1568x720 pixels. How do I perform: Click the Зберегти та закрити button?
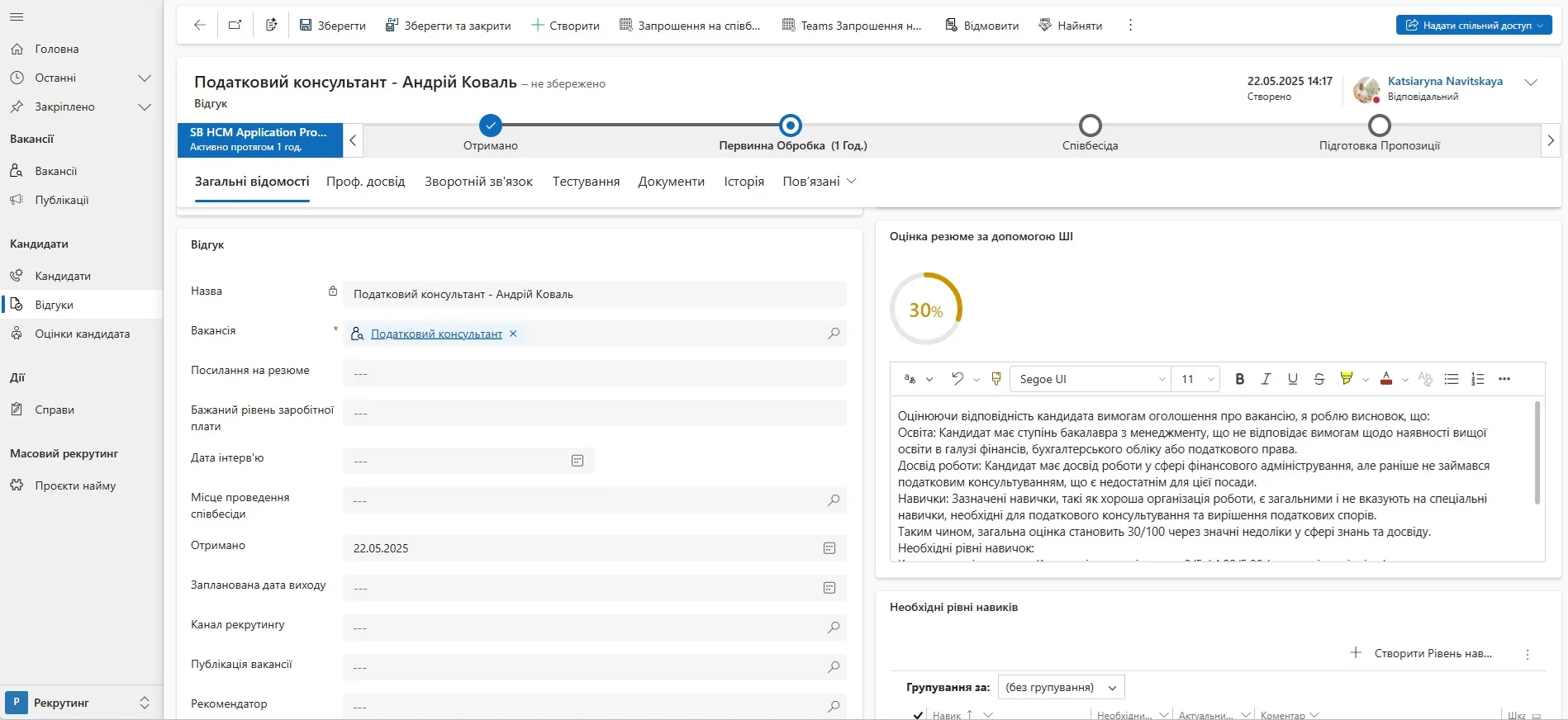tap(448, 26)
